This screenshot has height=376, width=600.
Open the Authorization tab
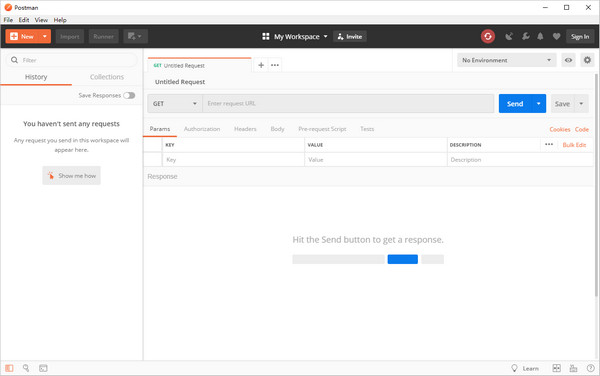tap(202, 129)
